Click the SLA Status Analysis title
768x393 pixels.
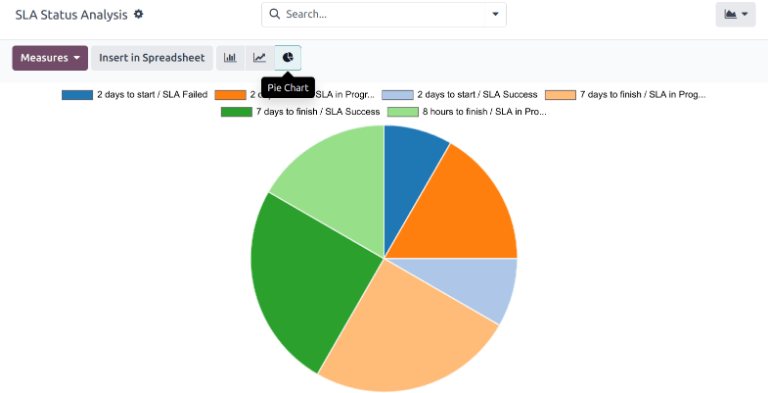tap(71, 15)
